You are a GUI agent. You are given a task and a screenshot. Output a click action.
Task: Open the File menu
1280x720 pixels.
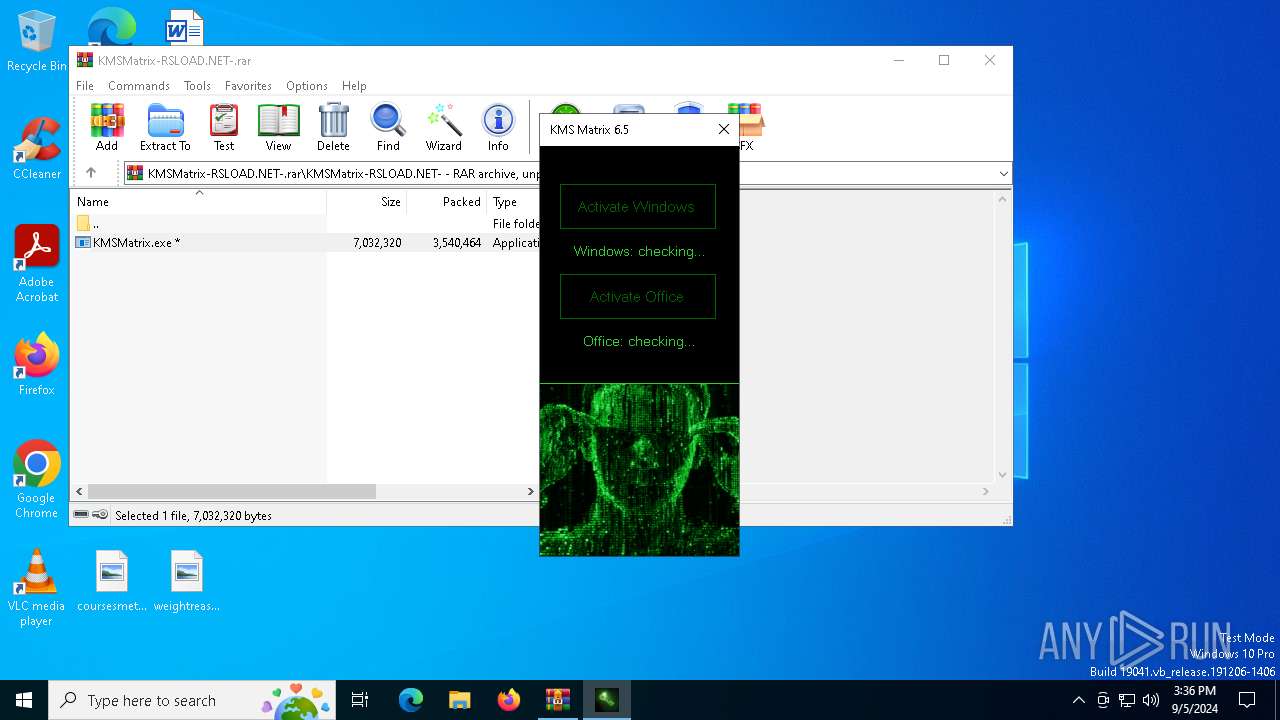(x=85, y=86)
